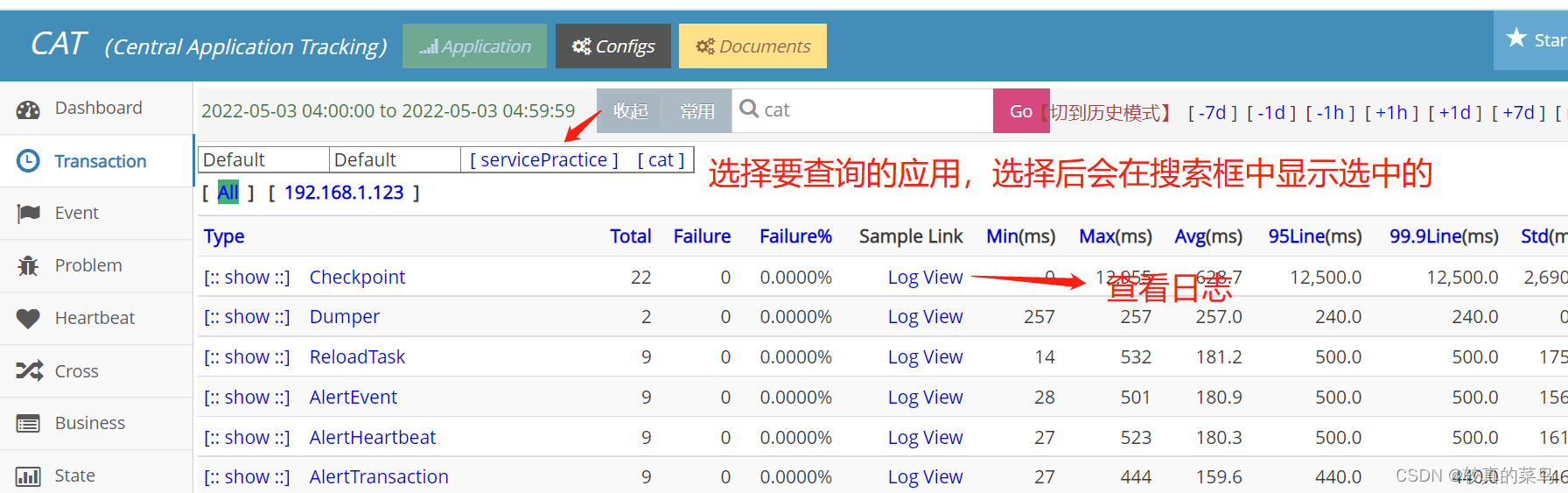Open Log View for ReloadTask row

click(x=925, y=357)
